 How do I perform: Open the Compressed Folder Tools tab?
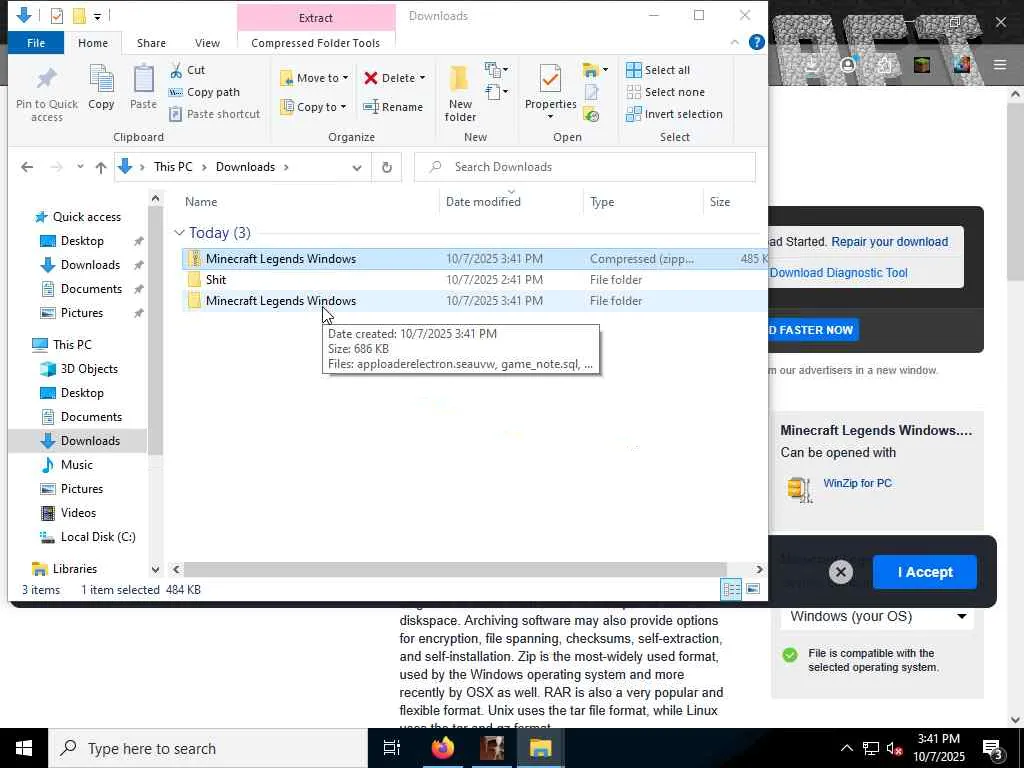315,43
